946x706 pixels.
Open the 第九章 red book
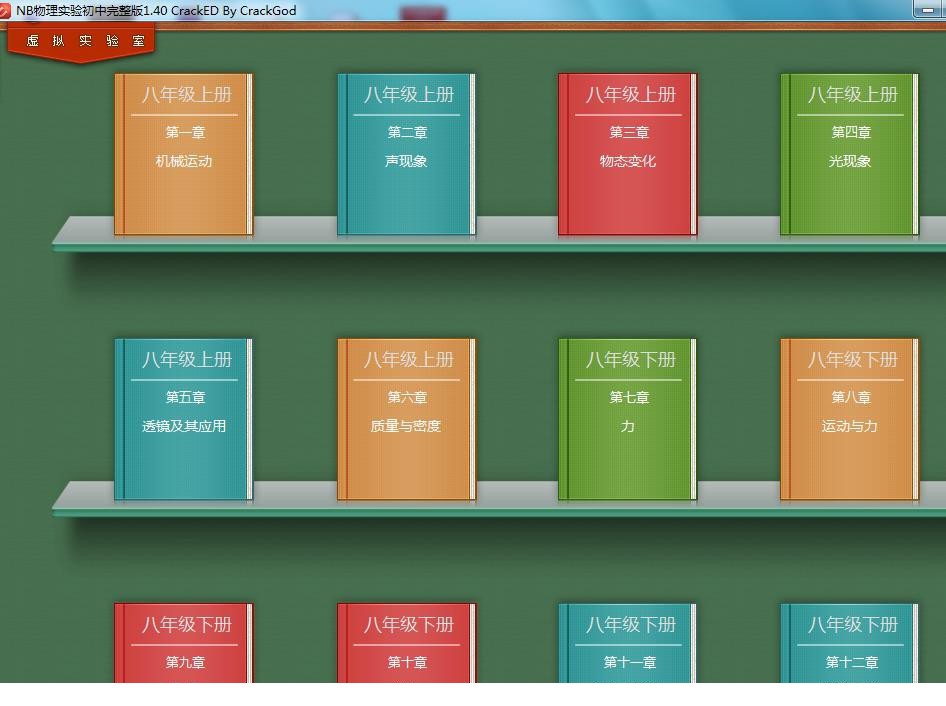pyautogui.click(x=183, y=643)
